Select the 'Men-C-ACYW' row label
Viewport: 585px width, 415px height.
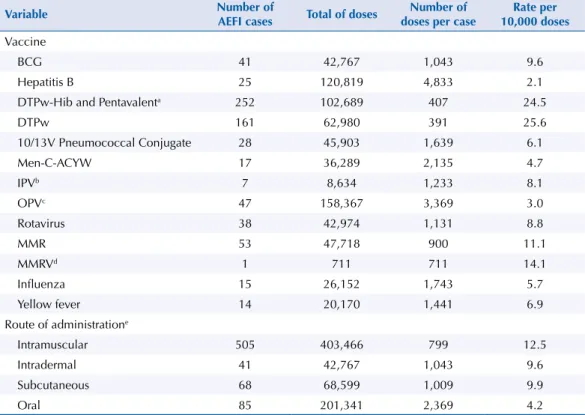pyautogui.click(x=54, y=163)
